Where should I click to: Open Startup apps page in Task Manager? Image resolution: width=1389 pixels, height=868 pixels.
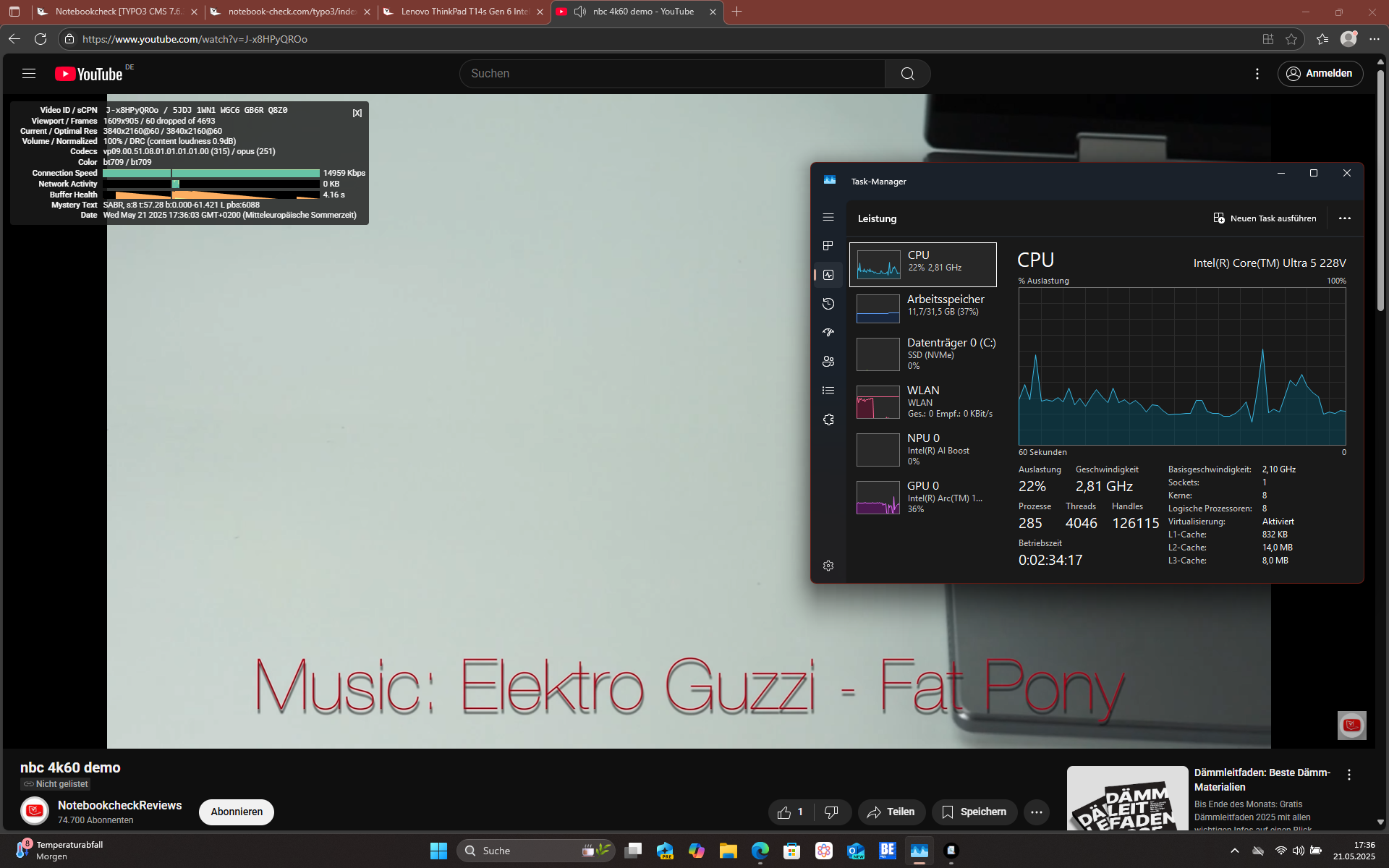[828, 333]
